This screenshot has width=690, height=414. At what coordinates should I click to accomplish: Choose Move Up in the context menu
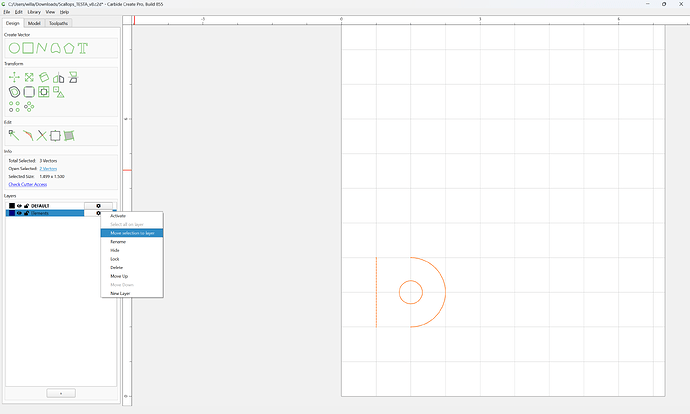click(132, 276)
